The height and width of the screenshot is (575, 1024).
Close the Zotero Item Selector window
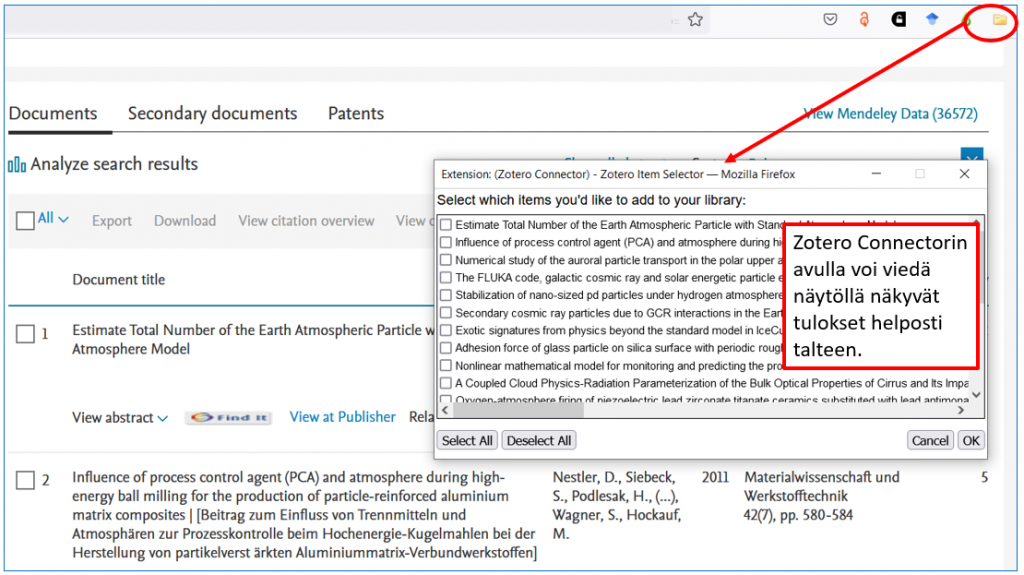964,174
